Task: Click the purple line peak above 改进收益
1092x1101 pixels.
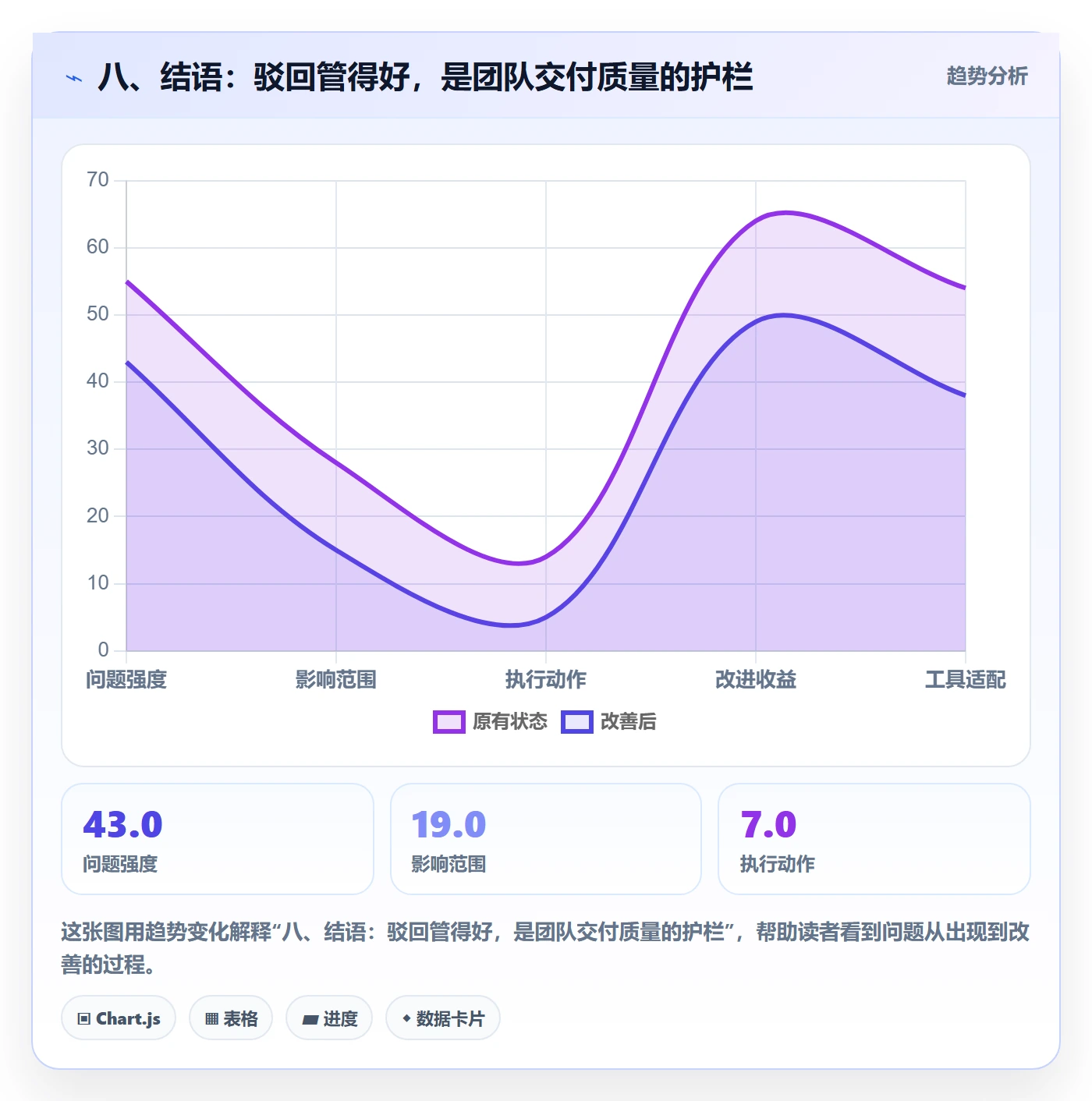Action: click(x=785, y=212)
